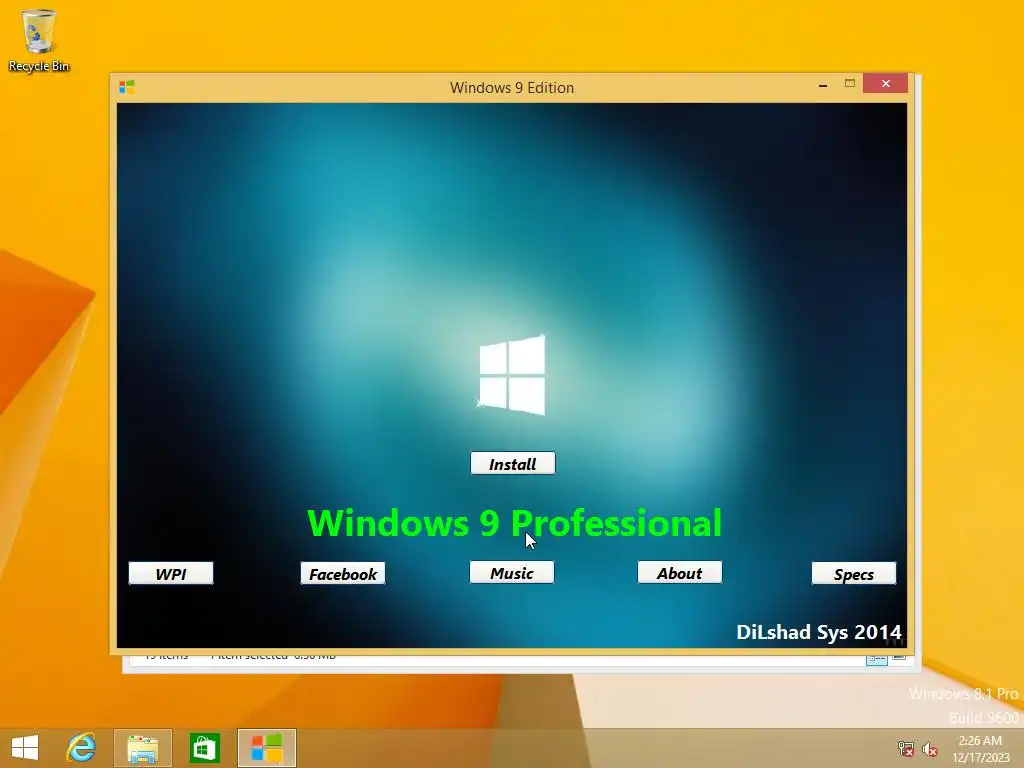1024x768 pixels.
Task: Maximize the Windows 9 Edition window
Action: coord(850,84)
